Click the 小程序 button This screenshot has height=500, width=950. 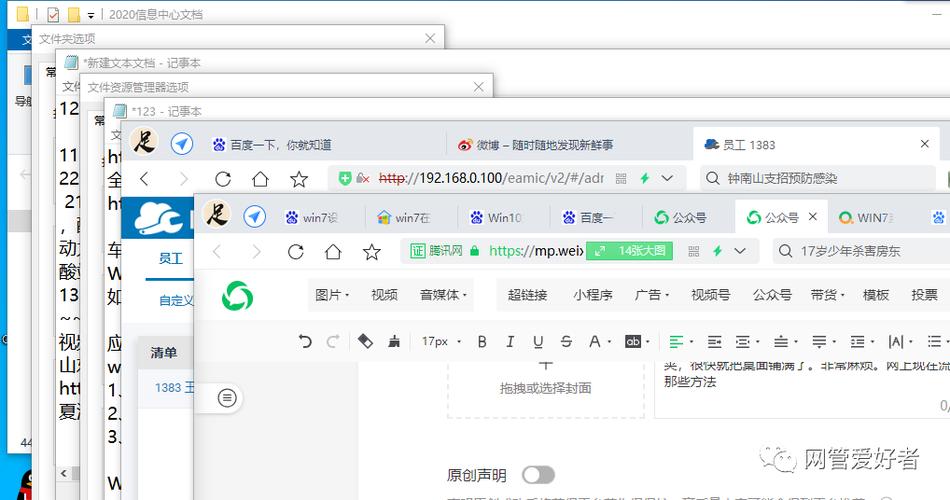point(593,295)
